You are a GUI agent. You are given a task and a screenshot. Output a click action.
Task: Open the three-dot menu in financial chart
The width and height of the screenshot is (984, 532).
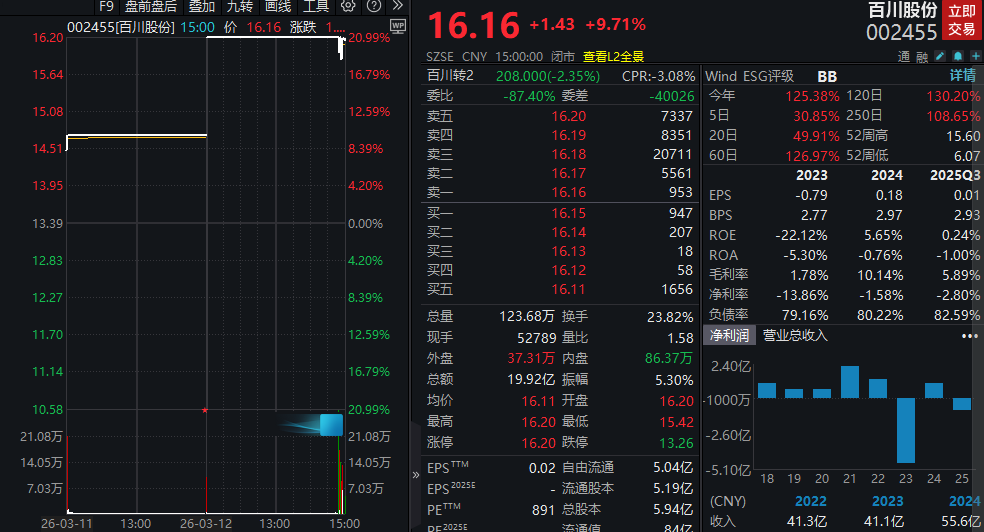tap(969, 336)
